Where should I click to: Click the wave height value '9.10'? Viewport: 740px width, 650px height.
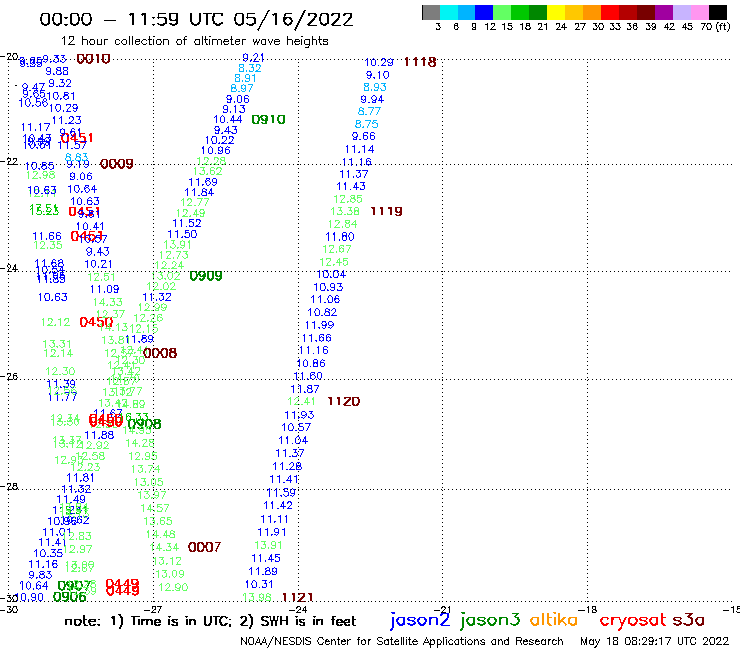378,75
